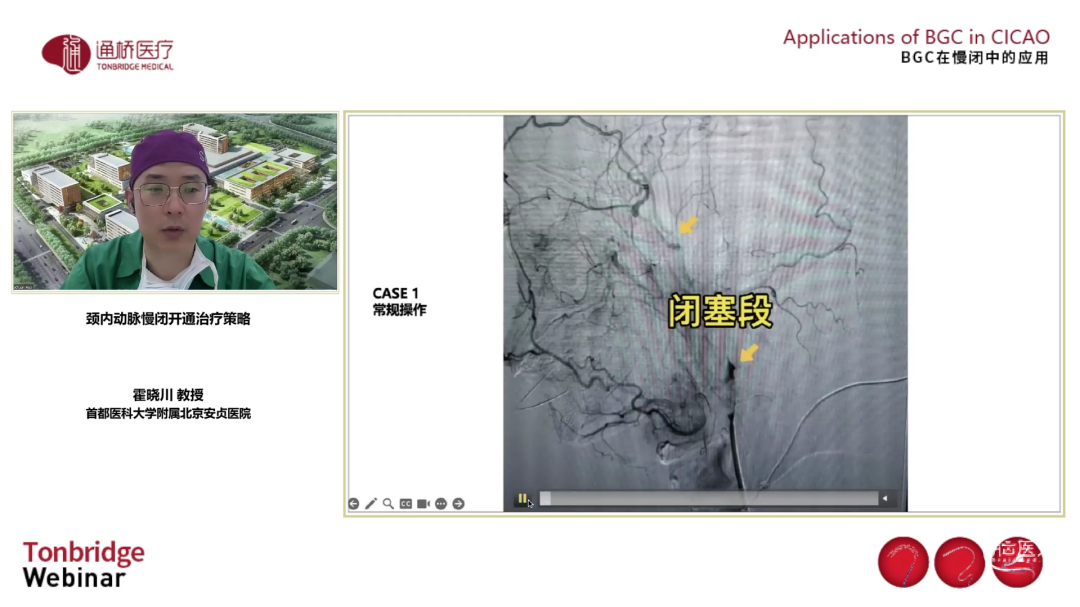Image resolution: width=1080 pixels, height=607 pixels.
Task: Select the pen annotation tool
Action: [371, 504]
